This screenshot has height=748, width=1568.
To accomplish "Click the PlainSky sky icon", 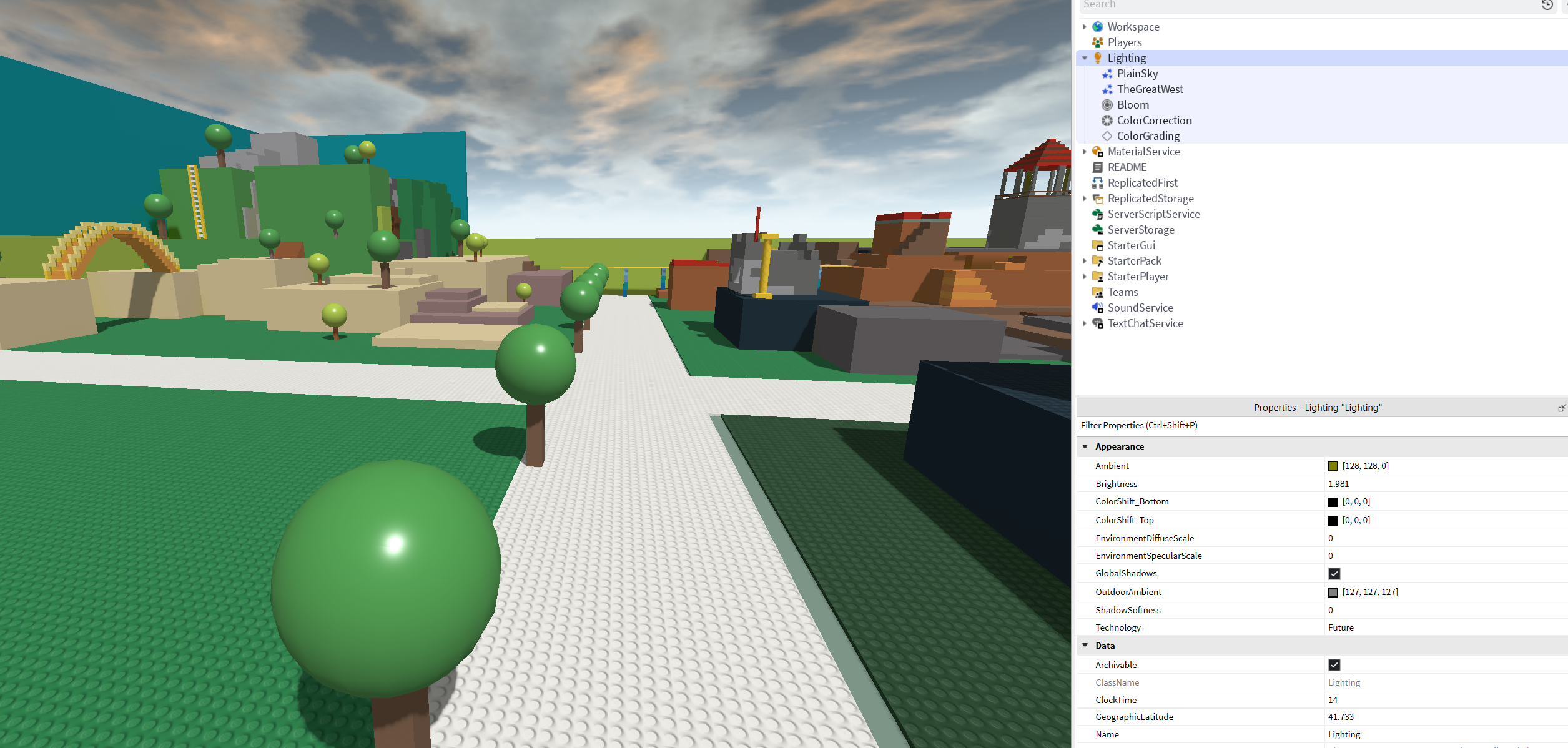I will [1107, 74].
